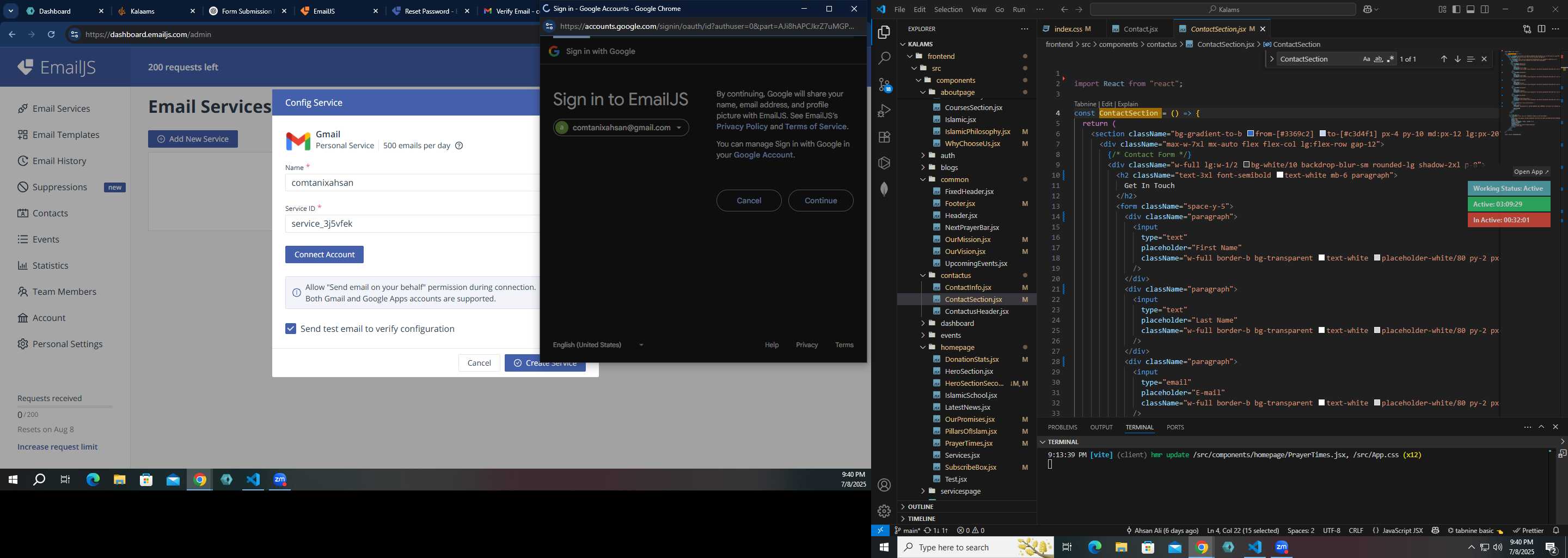The width and height of the screenshot is (1568, 558).
Task: Open the Privacy Policy link in Google sign-in
Action: [x=742, y=127]
